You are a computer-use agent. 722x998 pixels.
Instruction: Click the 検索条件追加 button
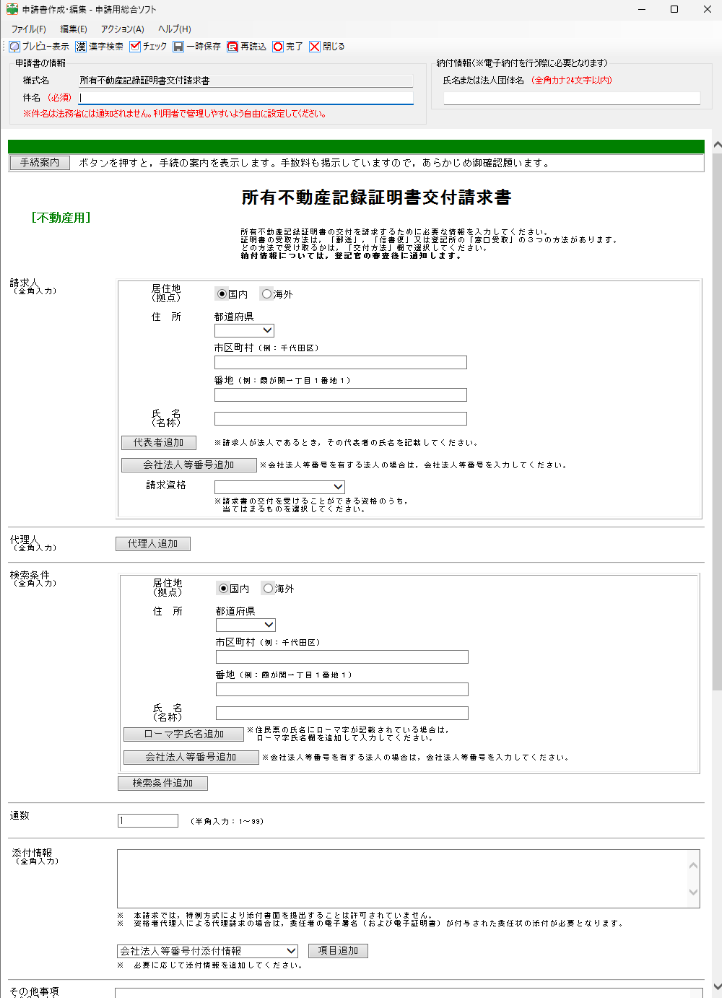point(163,783)
